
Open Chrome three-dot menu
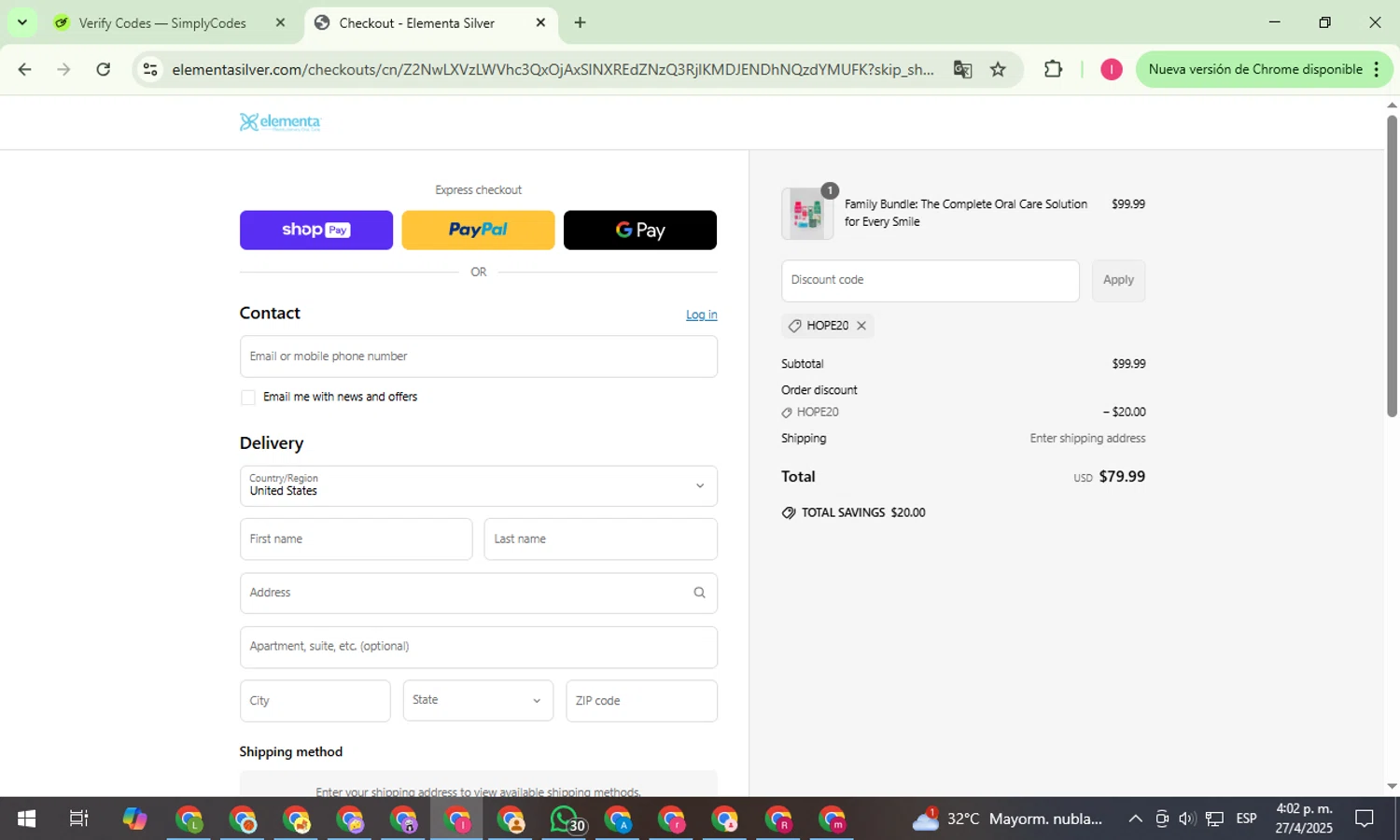pos(1377,69)
